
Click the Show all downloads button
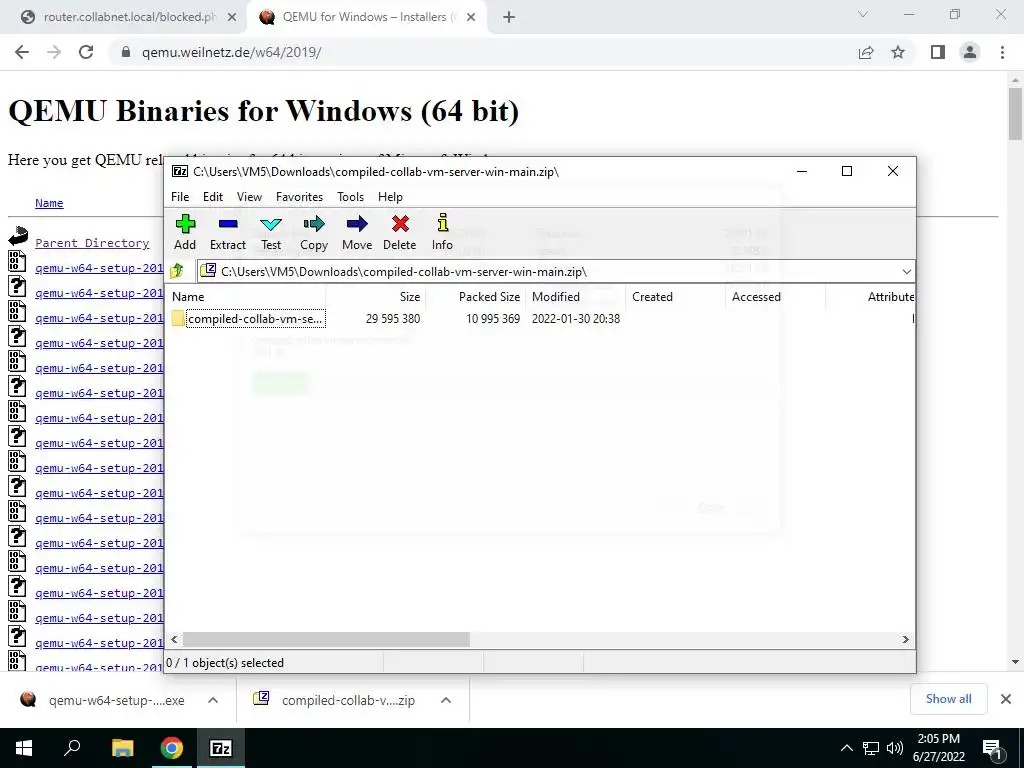[948, 699]
